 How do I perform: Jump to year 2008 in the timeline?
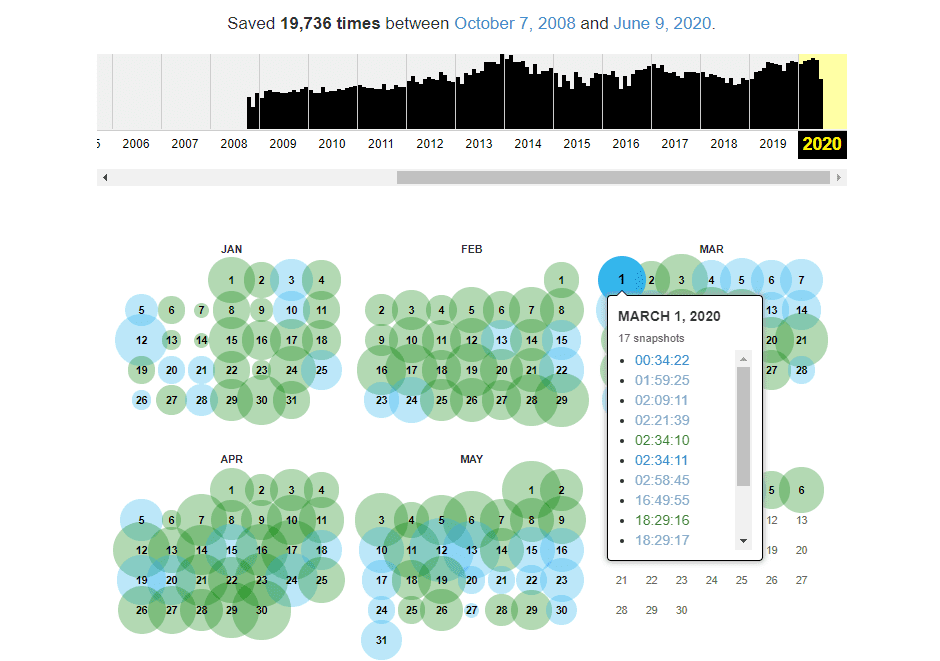tap(234, 144)
